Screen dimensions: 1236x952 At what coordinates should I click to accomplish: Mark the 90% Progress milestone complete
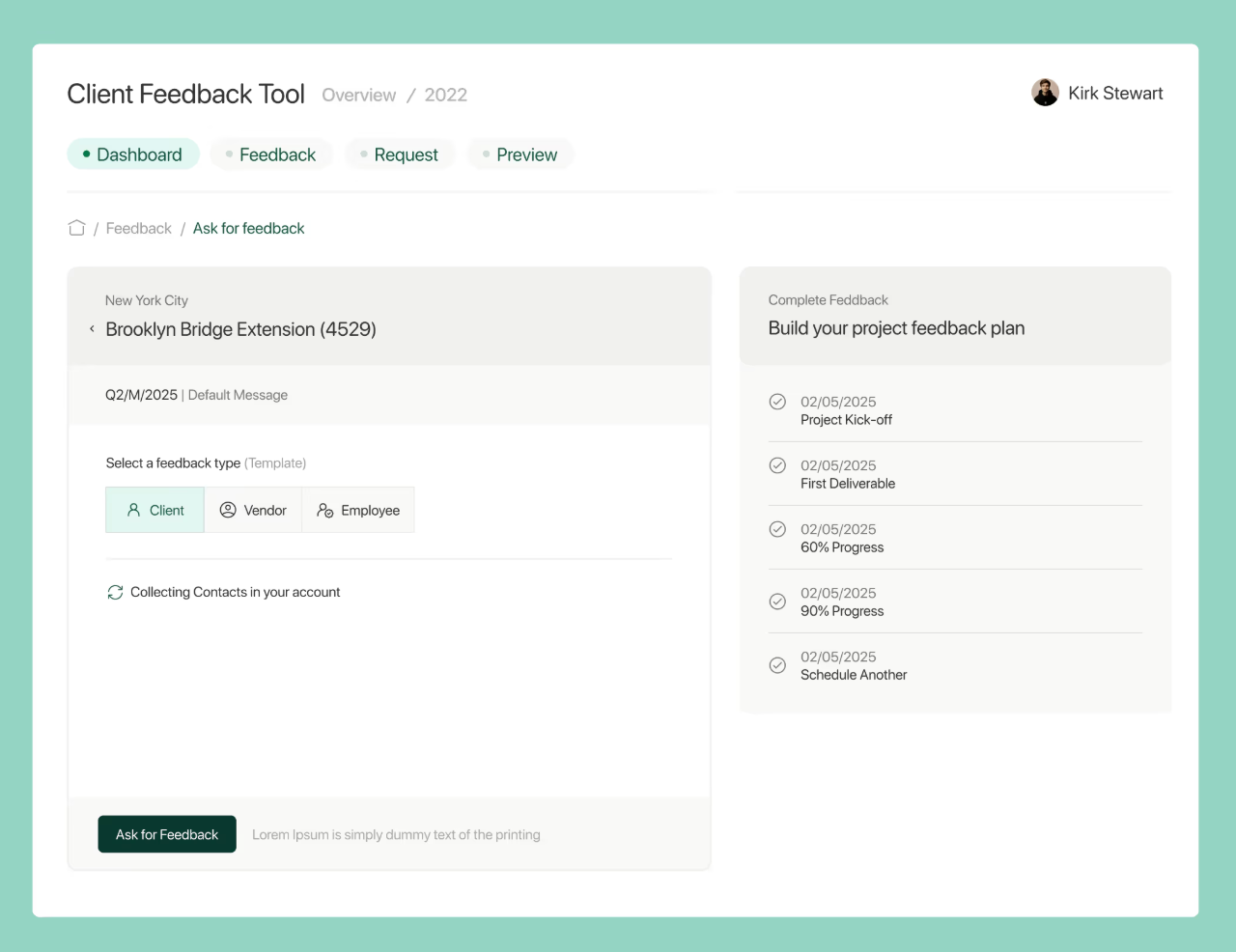click(777, 602)
